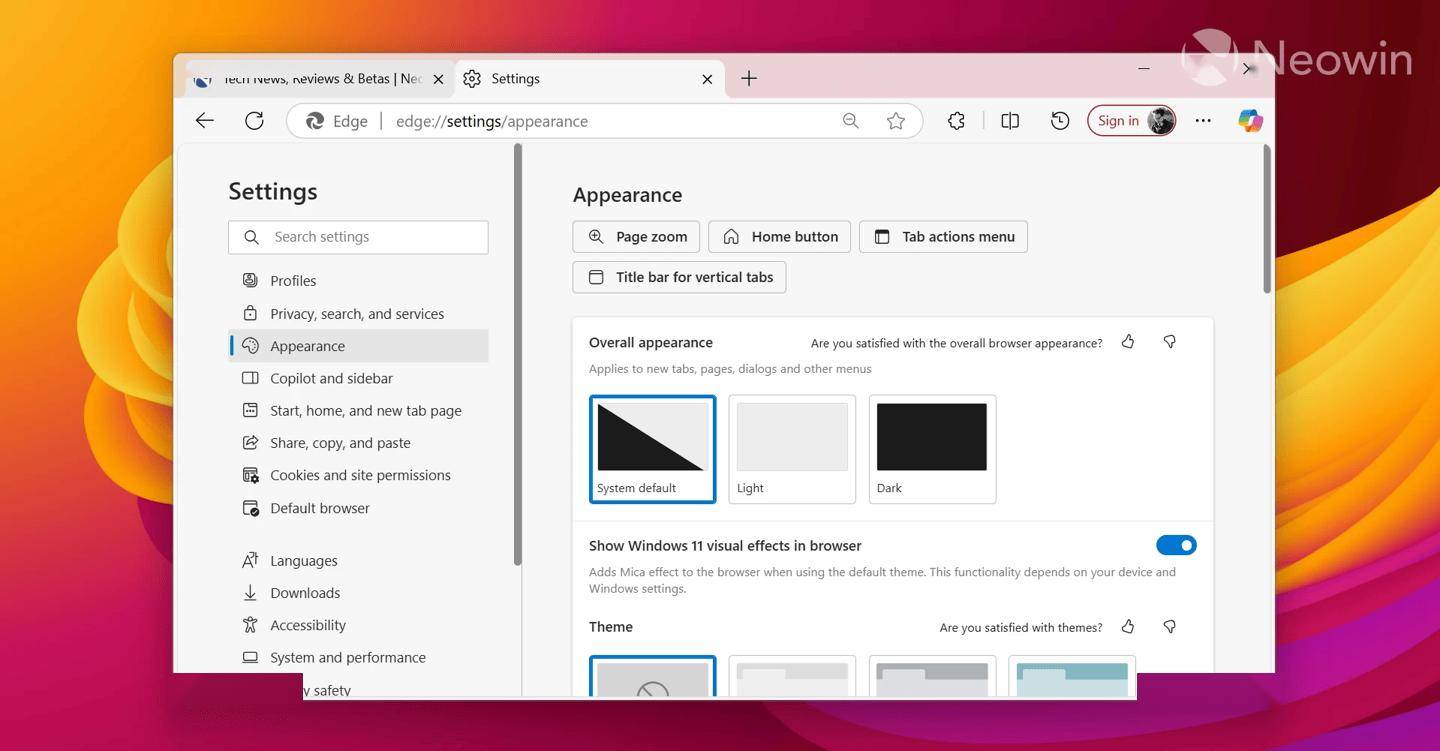Add this page to favorites star
The image size is (1440, 751).
click(x=896, y=121)
